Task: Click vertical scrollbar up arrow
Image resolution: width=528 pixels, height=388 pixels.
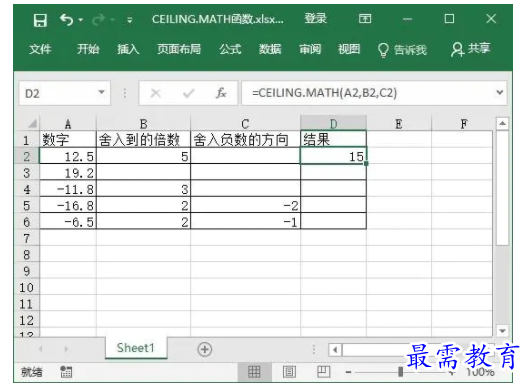Action: 502,124
